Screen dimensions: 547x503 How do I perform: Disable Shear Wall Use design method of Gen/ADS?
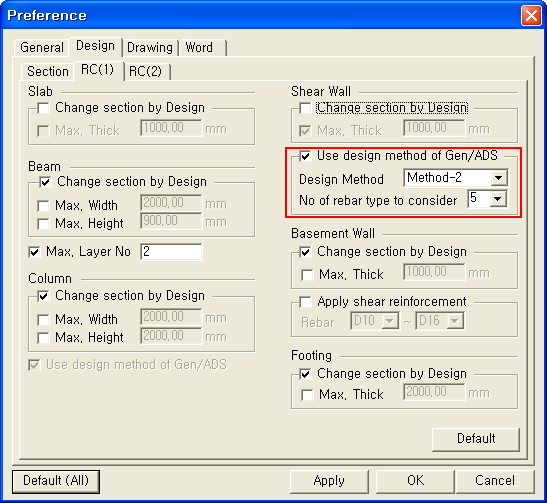coord(305,156)
